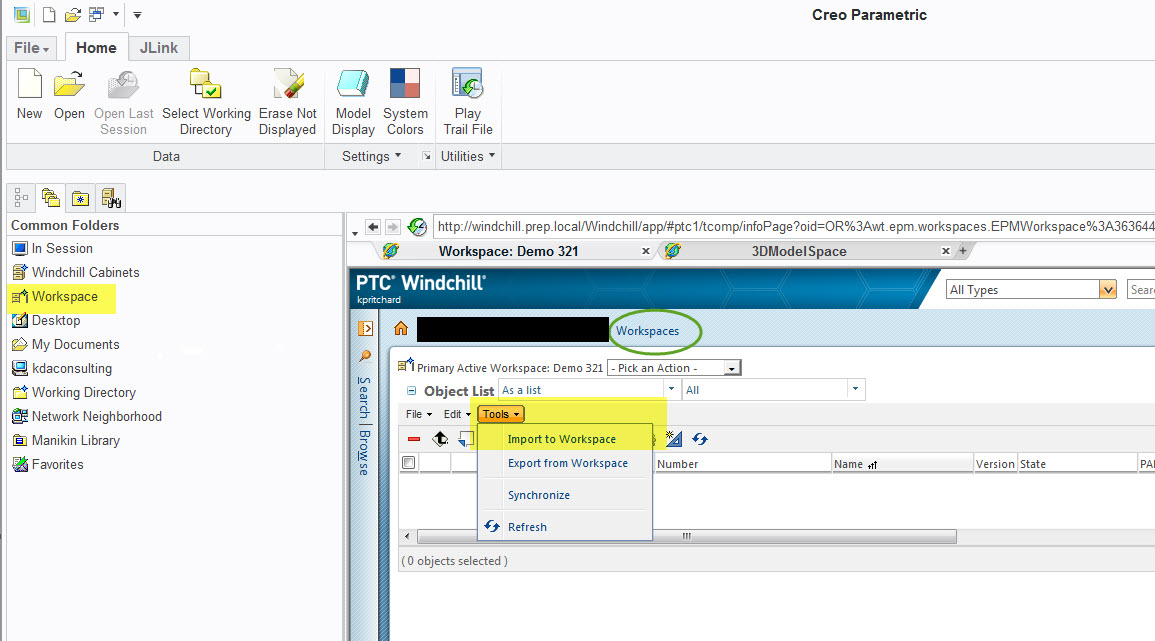Close Workspace: Demo 321 tab
1155x641 pixels.
click(x=646, y=251)
